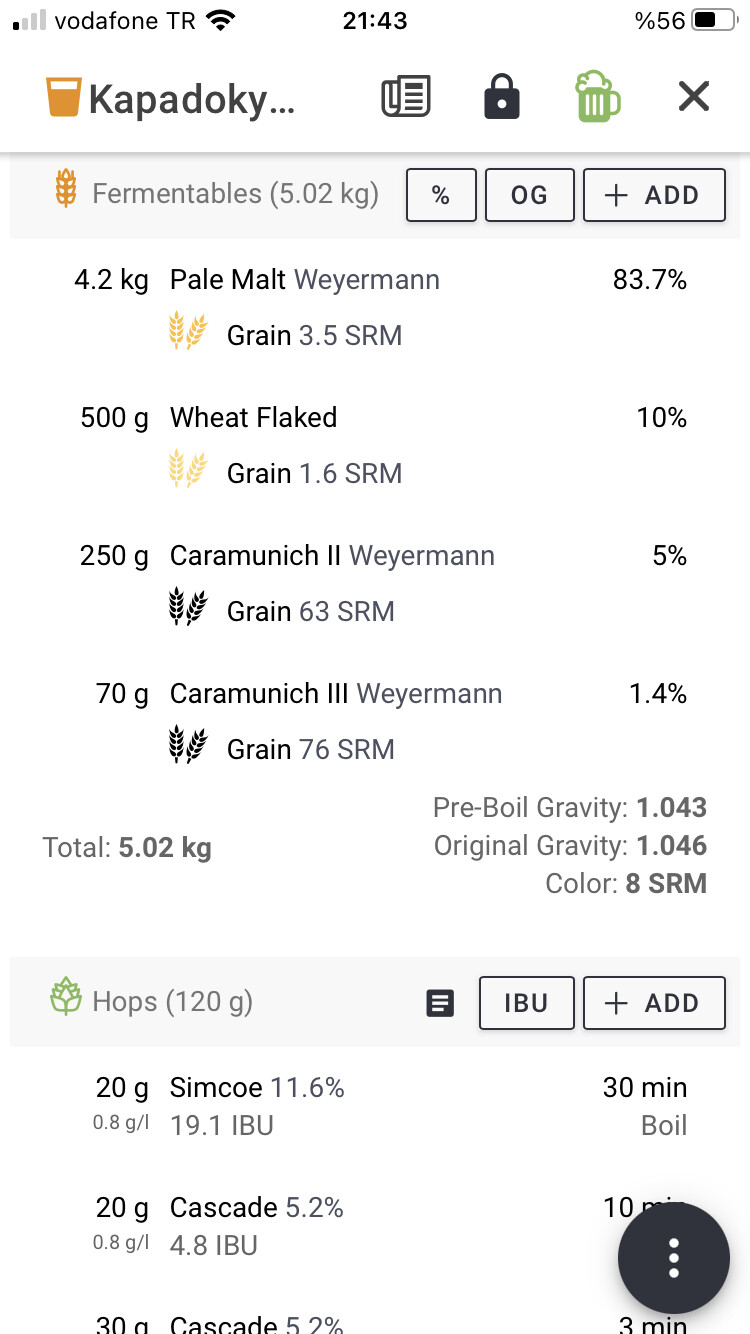Open the floating three-dot more menu

tap(674, 1258)
